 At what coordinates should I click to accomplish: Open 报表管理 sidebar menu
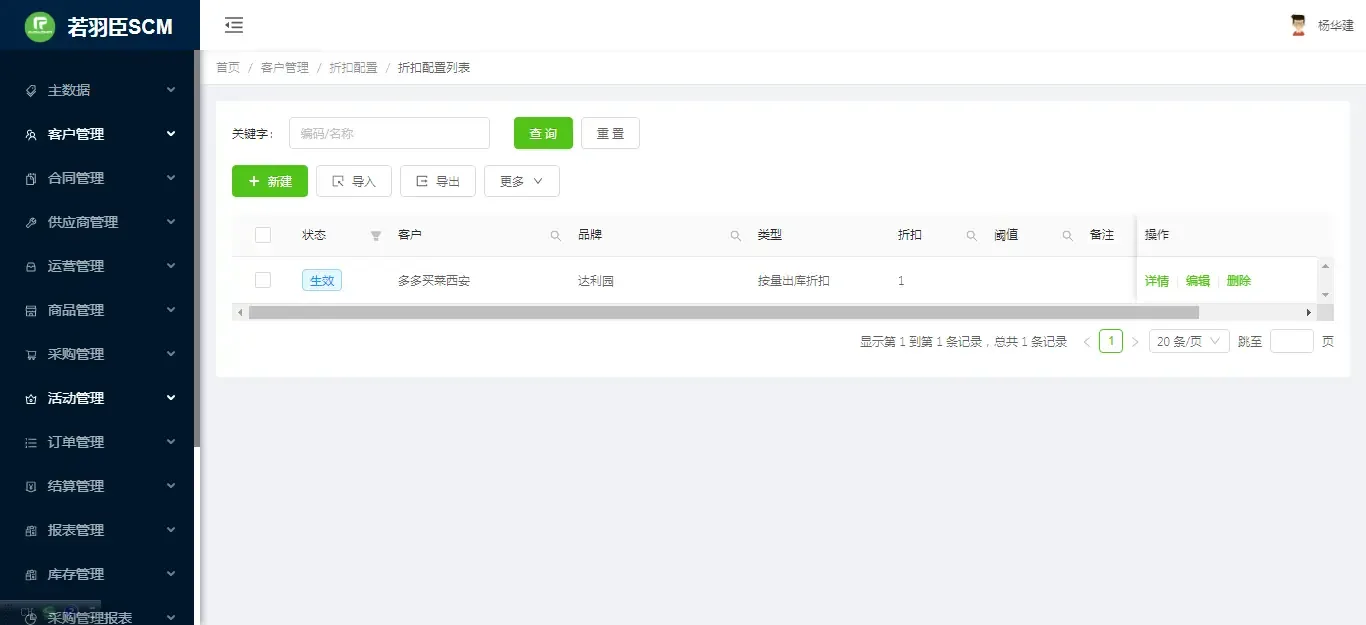click(98, 530)
